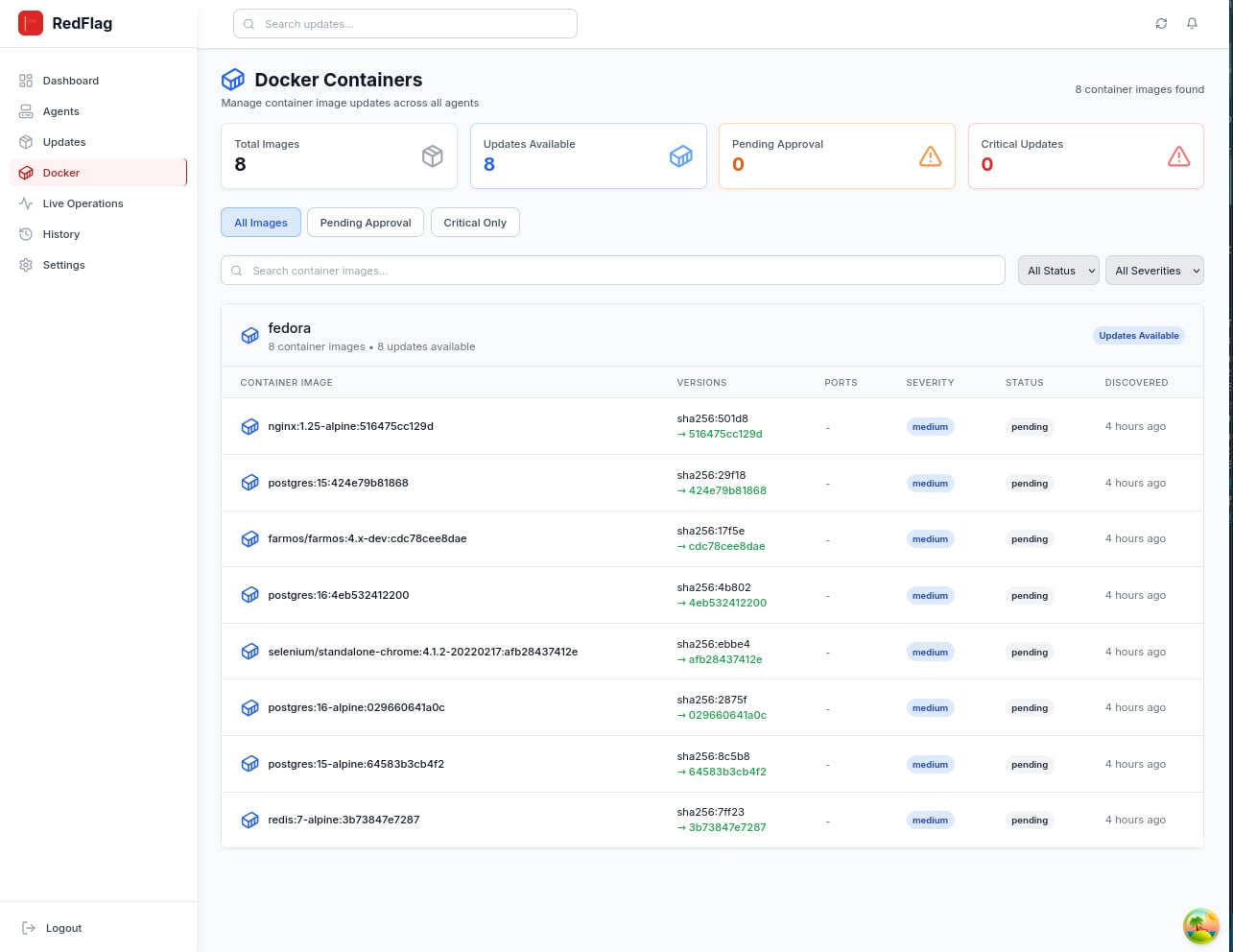Enable the Critical Only filter

pyautogui.click(x=475, y=223)
